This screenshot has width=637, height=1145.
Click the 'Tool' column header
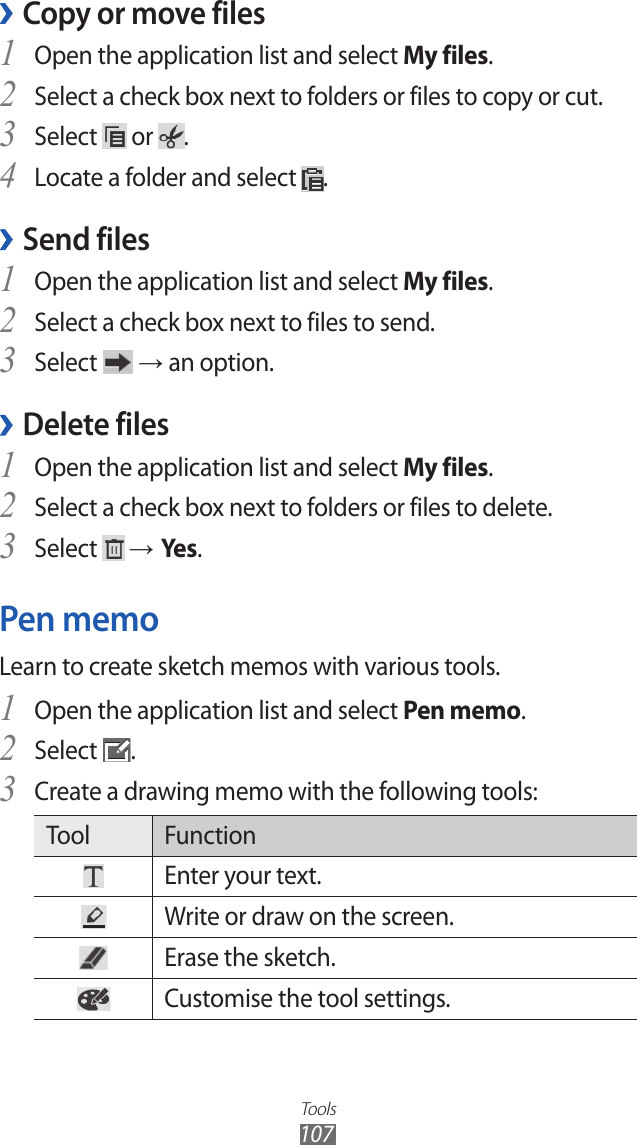coord(68,835)
